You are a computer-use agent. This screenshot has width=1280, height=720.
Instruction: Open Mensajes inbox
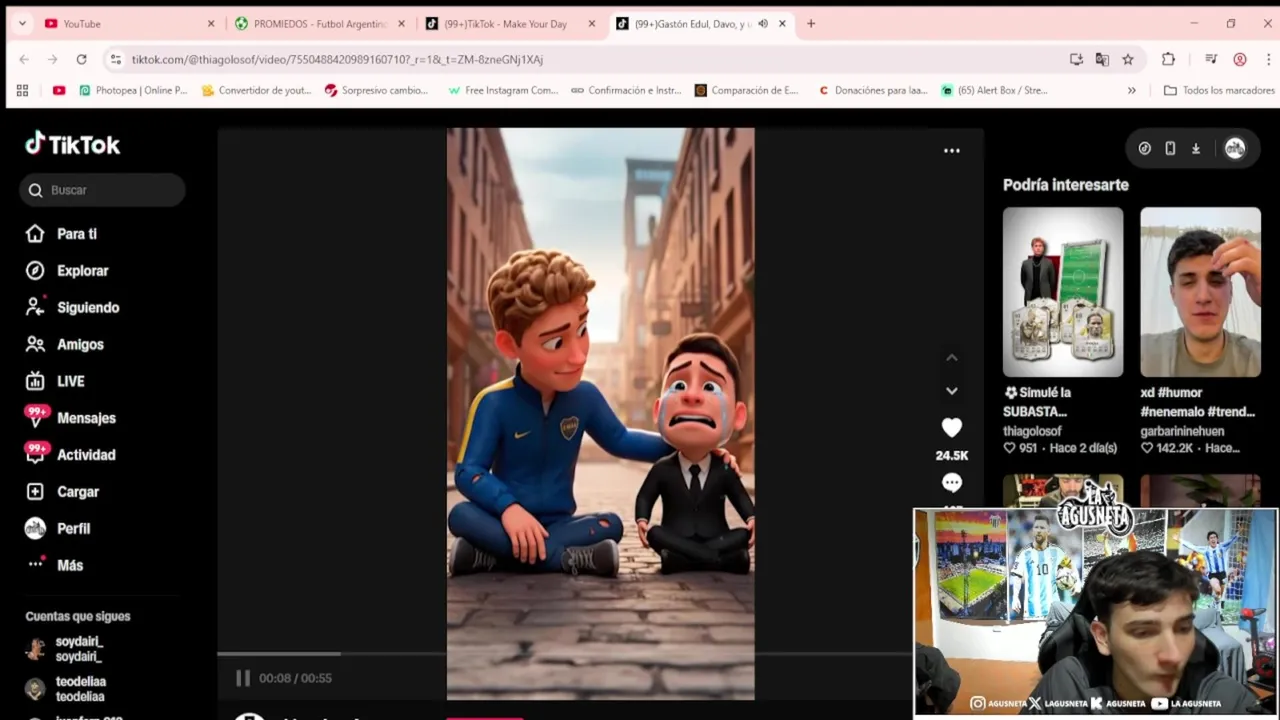pyautogui.click(x=71, y=418)
